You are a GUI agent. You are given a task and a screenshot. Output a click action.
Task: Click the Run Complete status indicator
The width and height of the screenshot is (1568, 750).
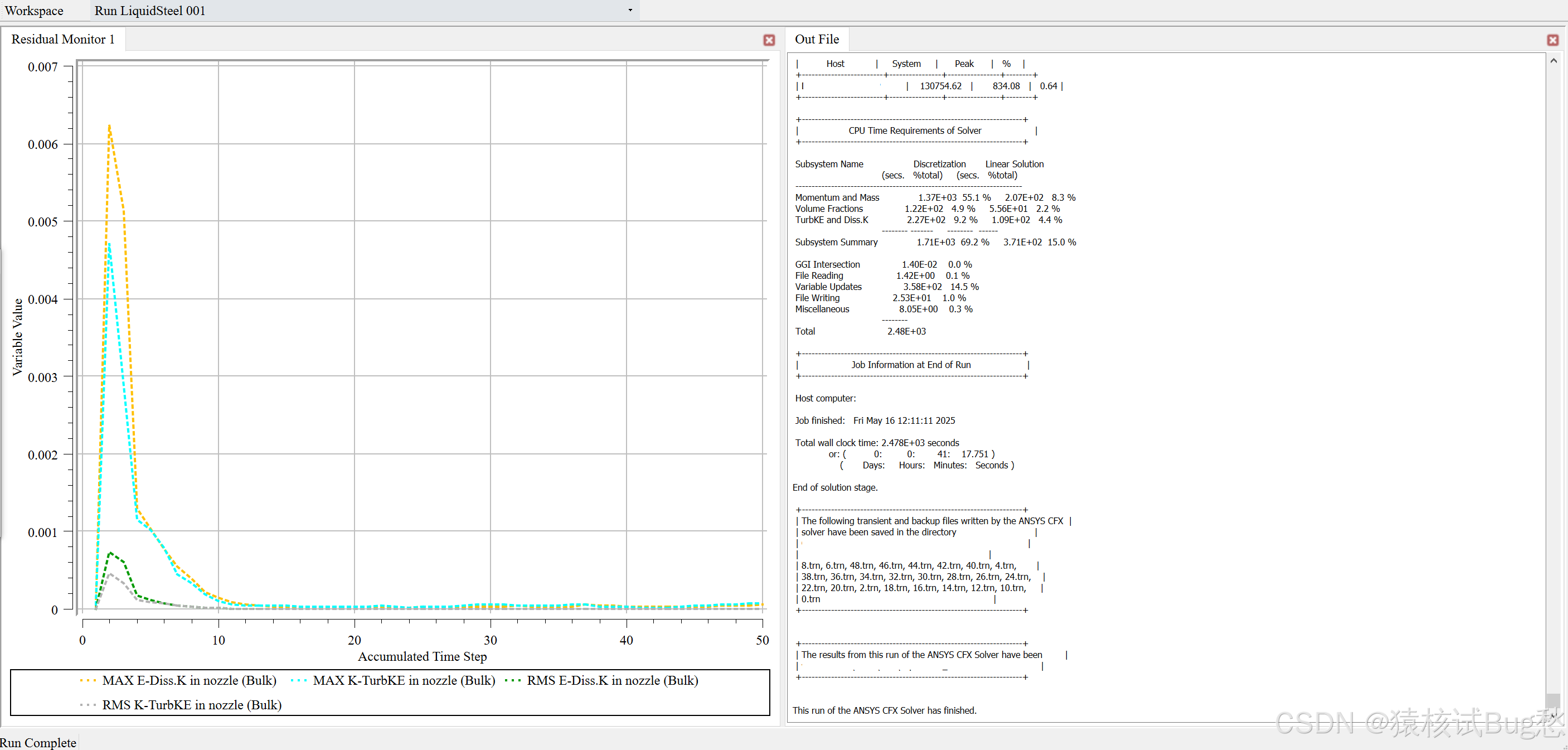[38, 742]
